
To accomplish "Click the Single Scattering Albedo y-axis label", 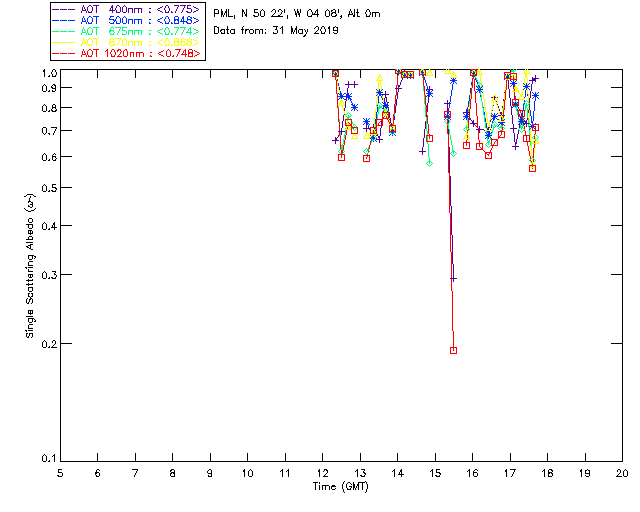I will (x=31, y=265).
